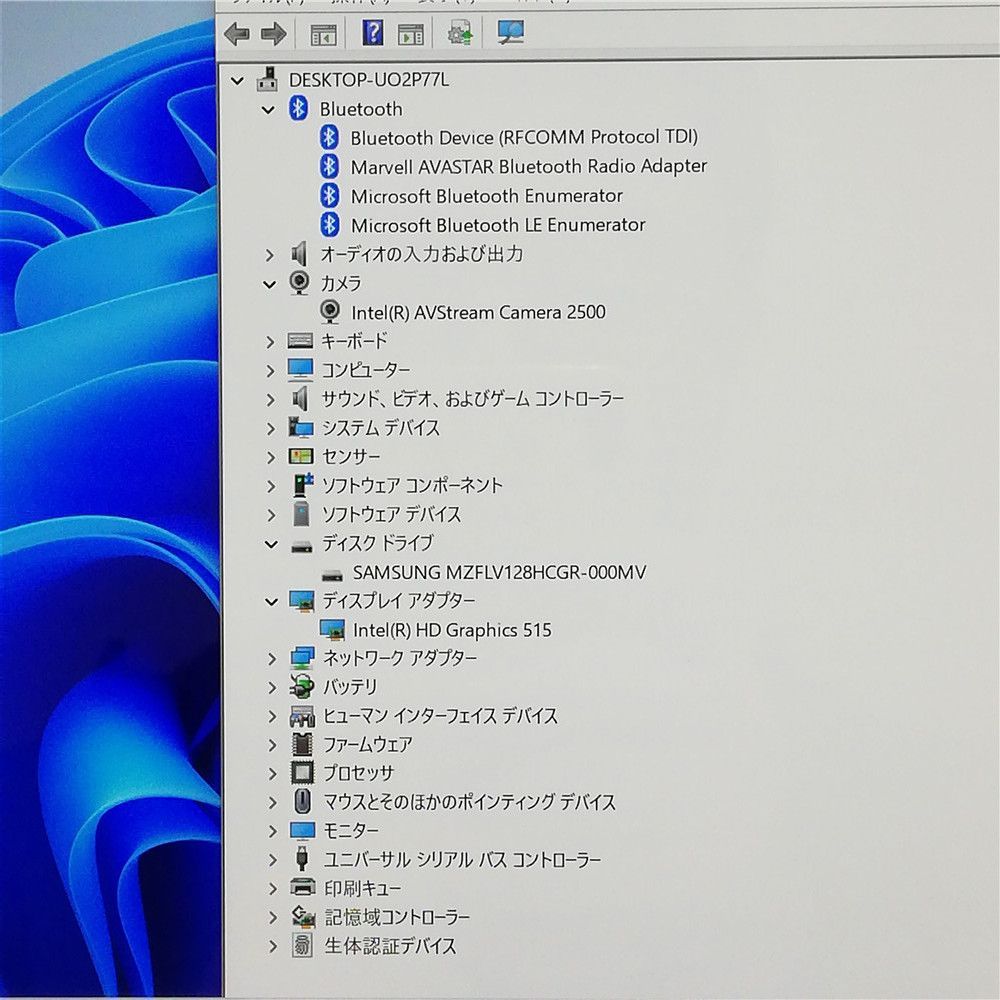Select the センサー category label
1000x1000 pixels.
coord(350,456)
